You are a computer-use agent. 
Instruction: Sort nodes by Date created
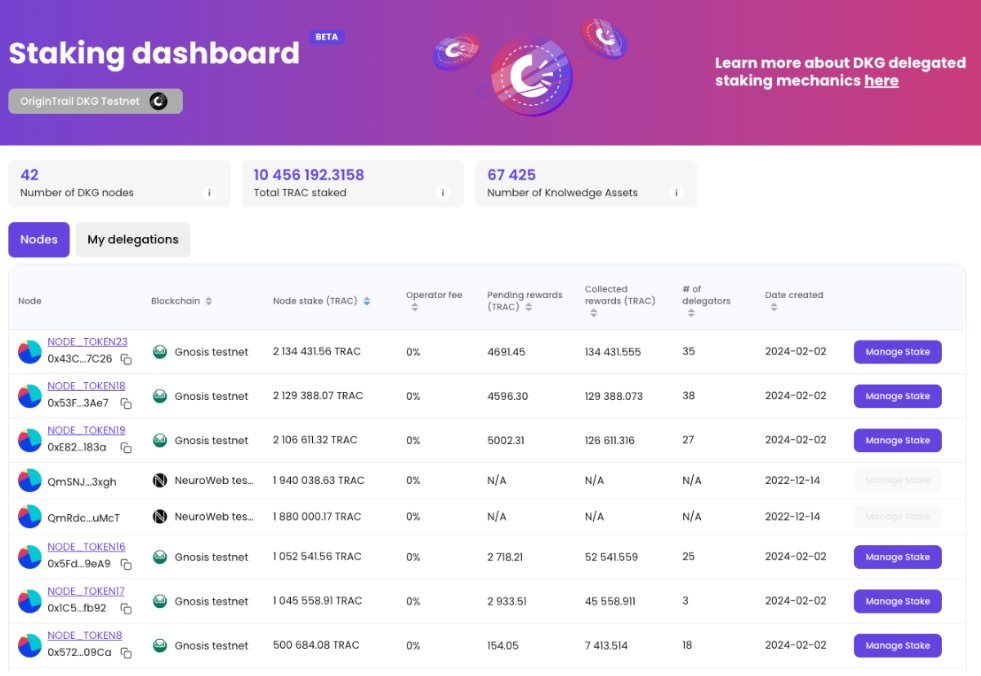tap(774, 307)
